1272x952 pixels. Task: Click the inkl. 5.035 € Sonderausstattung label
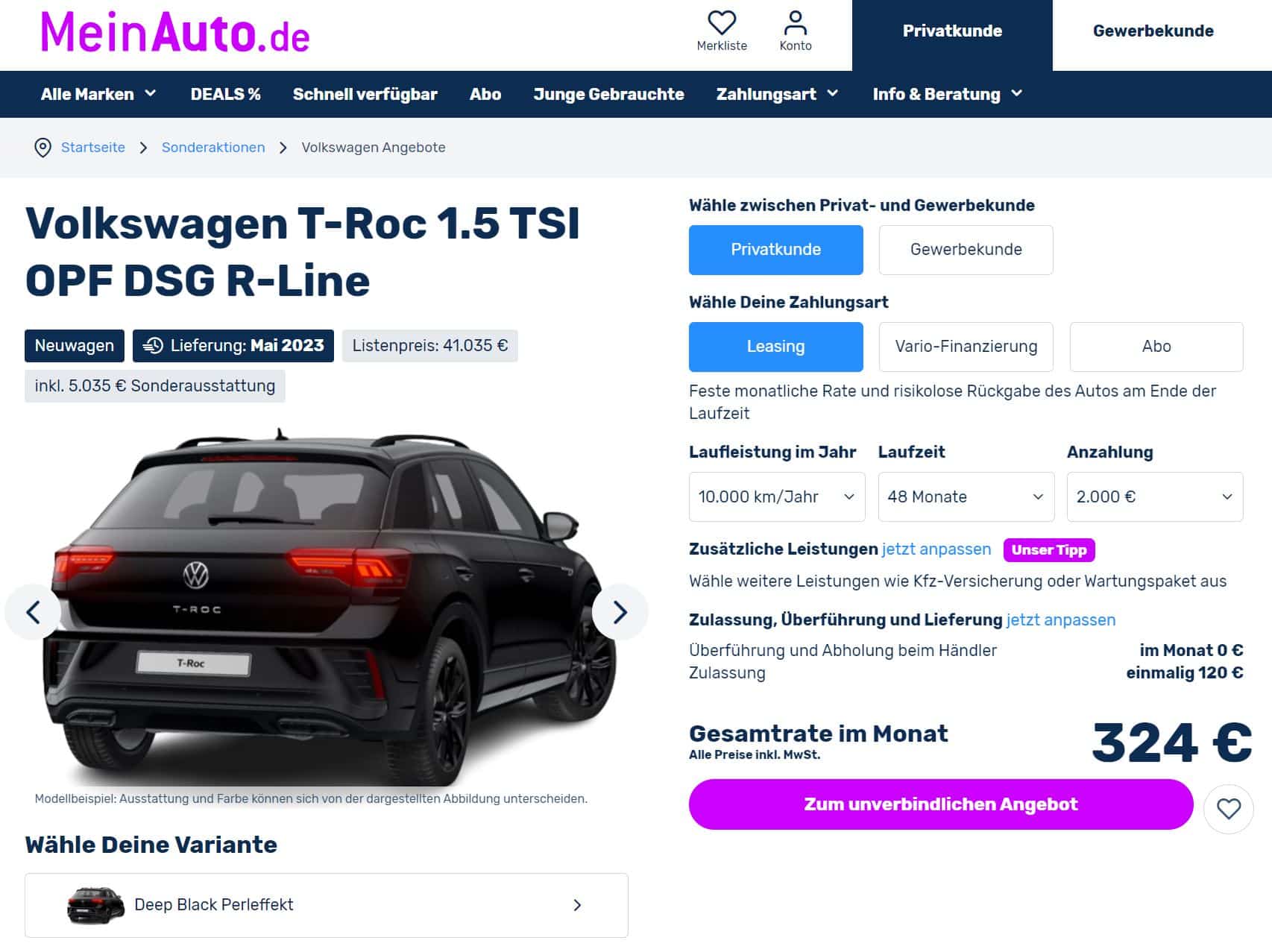tap(155, 386)
